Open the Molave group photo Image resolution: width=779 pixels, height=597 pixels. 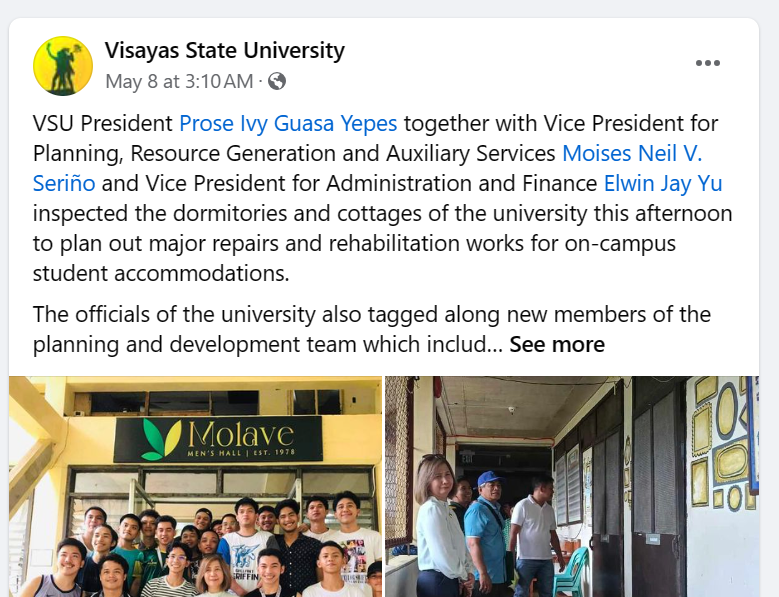click(x=196, y=520)
